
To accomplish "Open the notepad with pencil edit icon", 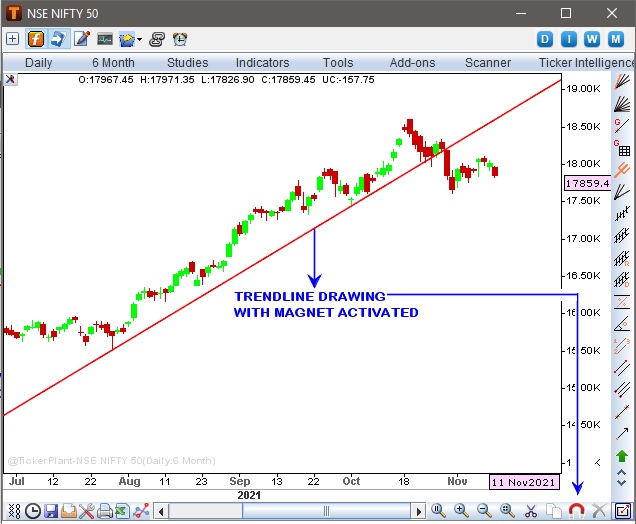I will [82, 39].
